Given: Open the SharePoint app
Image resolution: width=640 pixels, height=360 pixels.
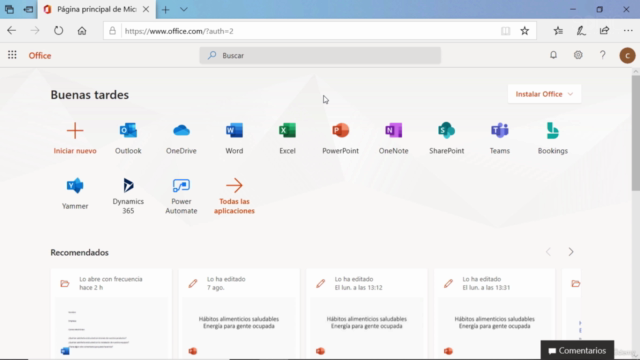Looking at the screenshot, I should [x=447, y=138].
